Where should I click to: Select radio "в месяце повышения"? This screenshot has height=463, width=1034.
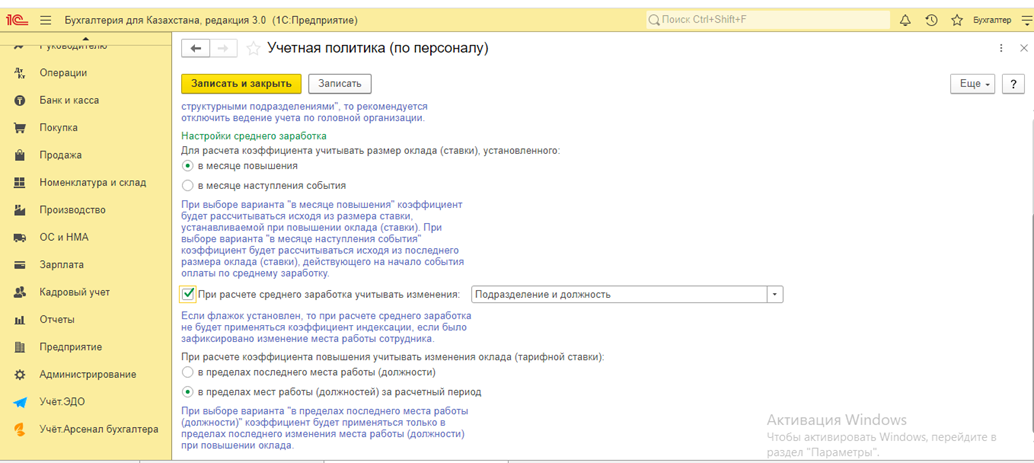pyautogui.click(x=188, y=166)
